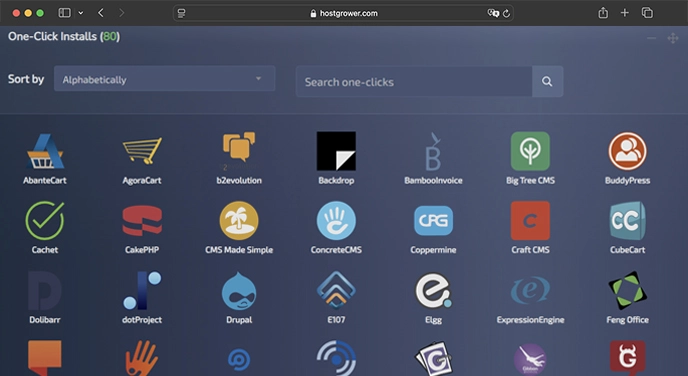Choose the b2evolution app icon
The image size is (688, 376).
239,150
